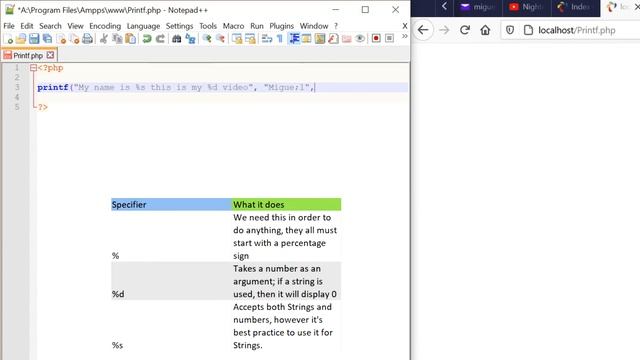This screenshot has width=640, height=360.
Task: Click the Function List toolbar icon
Action: point(333,39)
